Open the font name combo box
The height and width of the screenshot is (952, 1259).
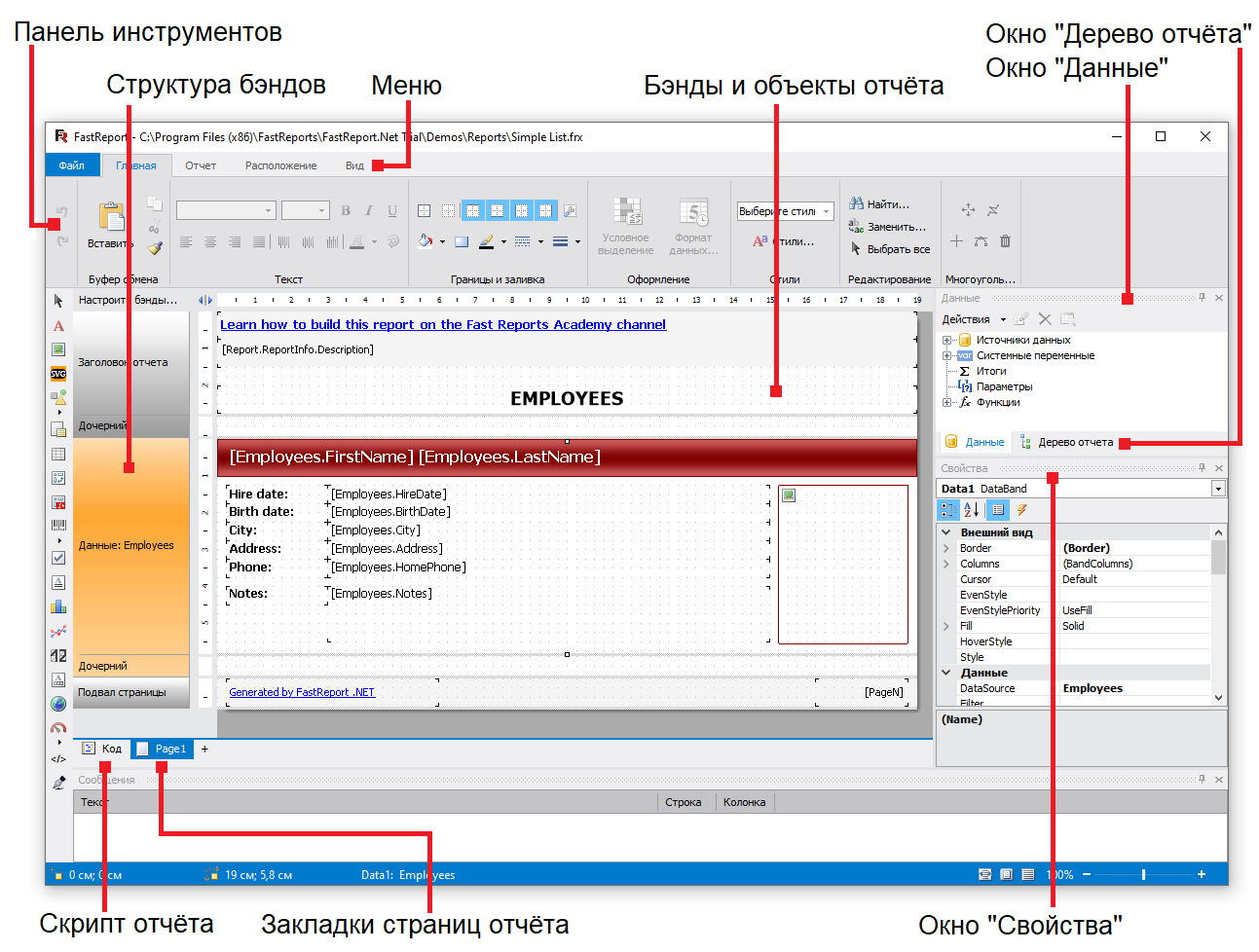226,210
